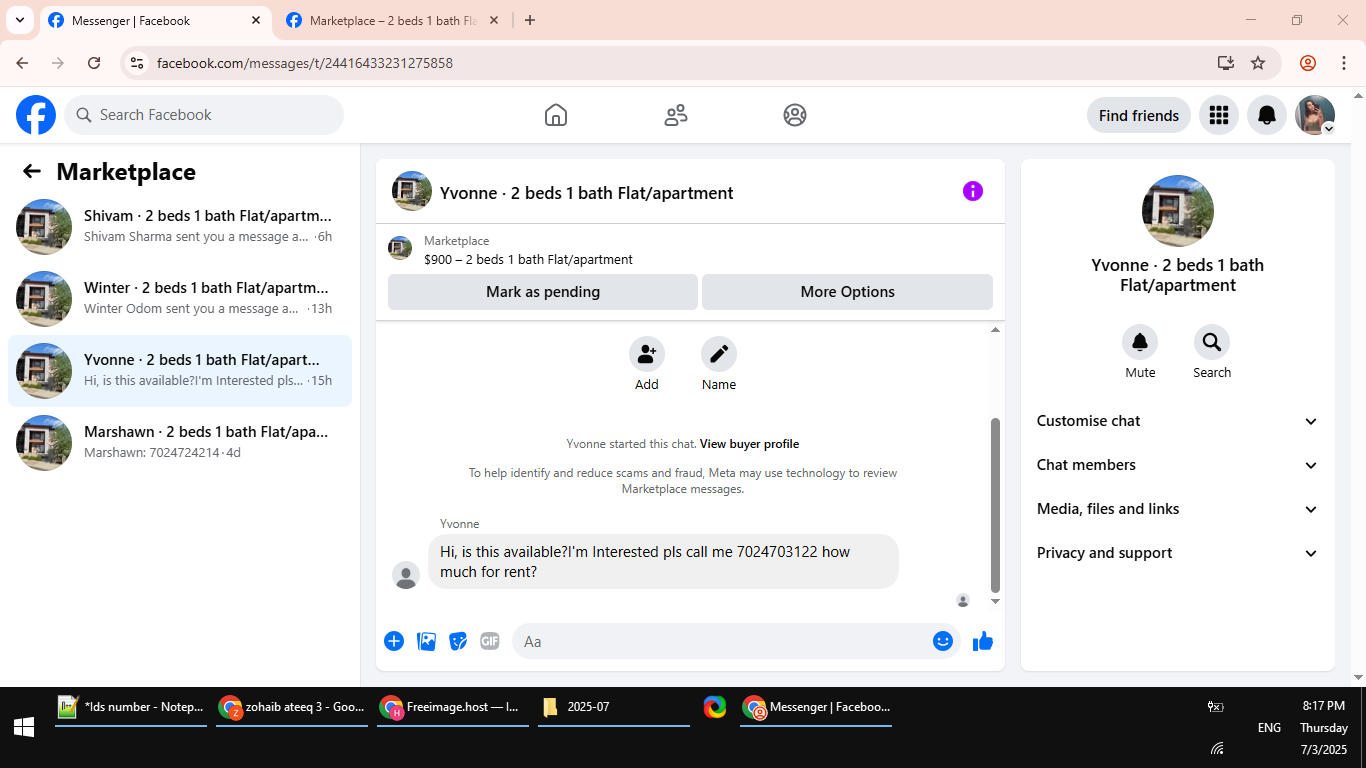Click More Options button
Image resolution: width=1366 pixels, height=768 pixels.
[x=848, y=292]
